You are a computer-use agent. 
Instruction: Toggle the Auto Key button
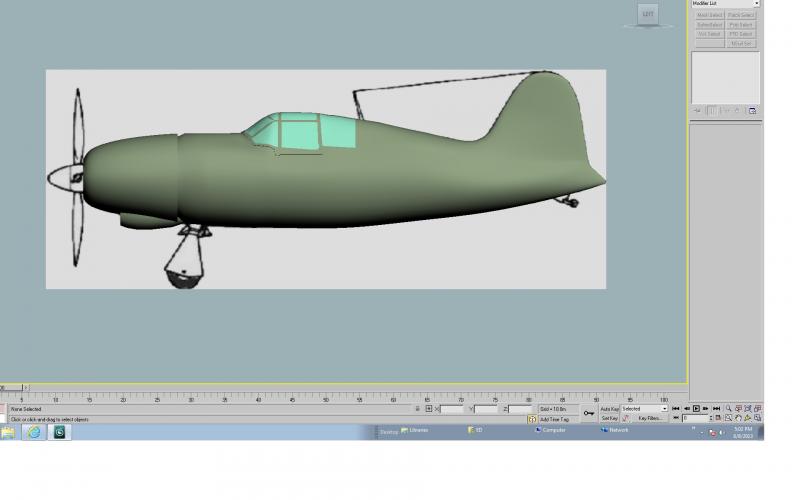pos(610,409)
